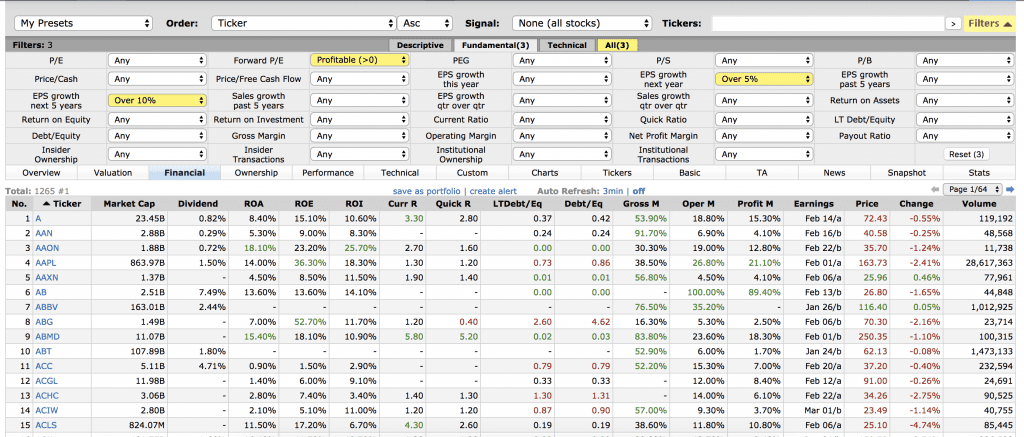This screenshot has height=437, width=1024.
Task: Click the gray previous page arrow
Action: (x=936, y=189)
